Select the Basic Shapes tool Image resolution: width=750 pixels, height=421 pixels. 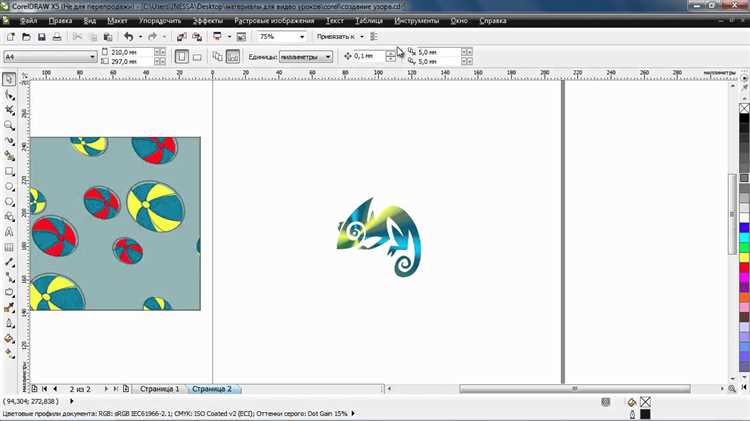[x=9, y=217]
